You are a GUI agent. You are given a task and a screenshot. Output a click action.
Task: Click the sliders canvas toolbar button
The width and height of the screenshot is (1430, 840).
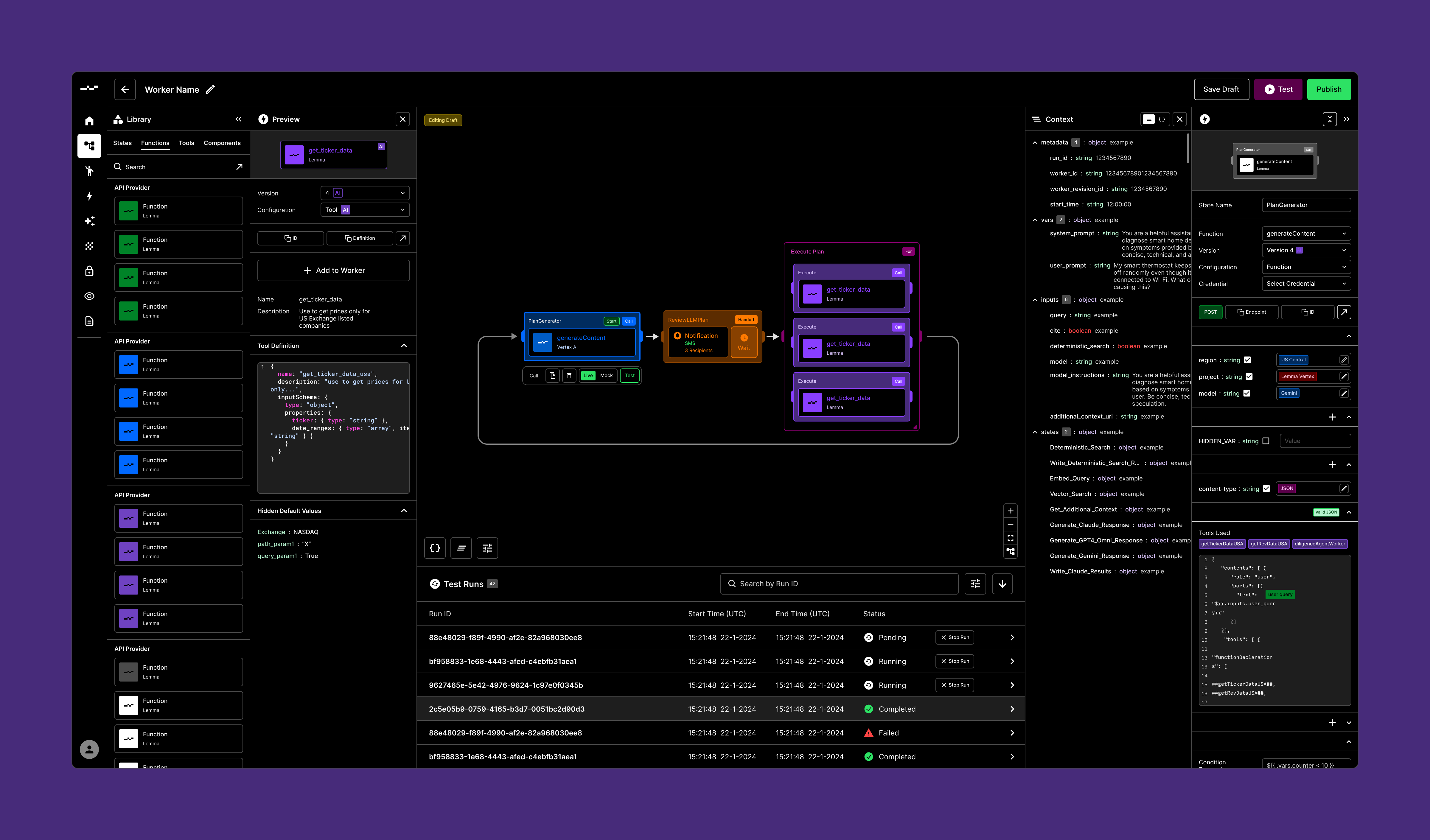tap(487, 548)
